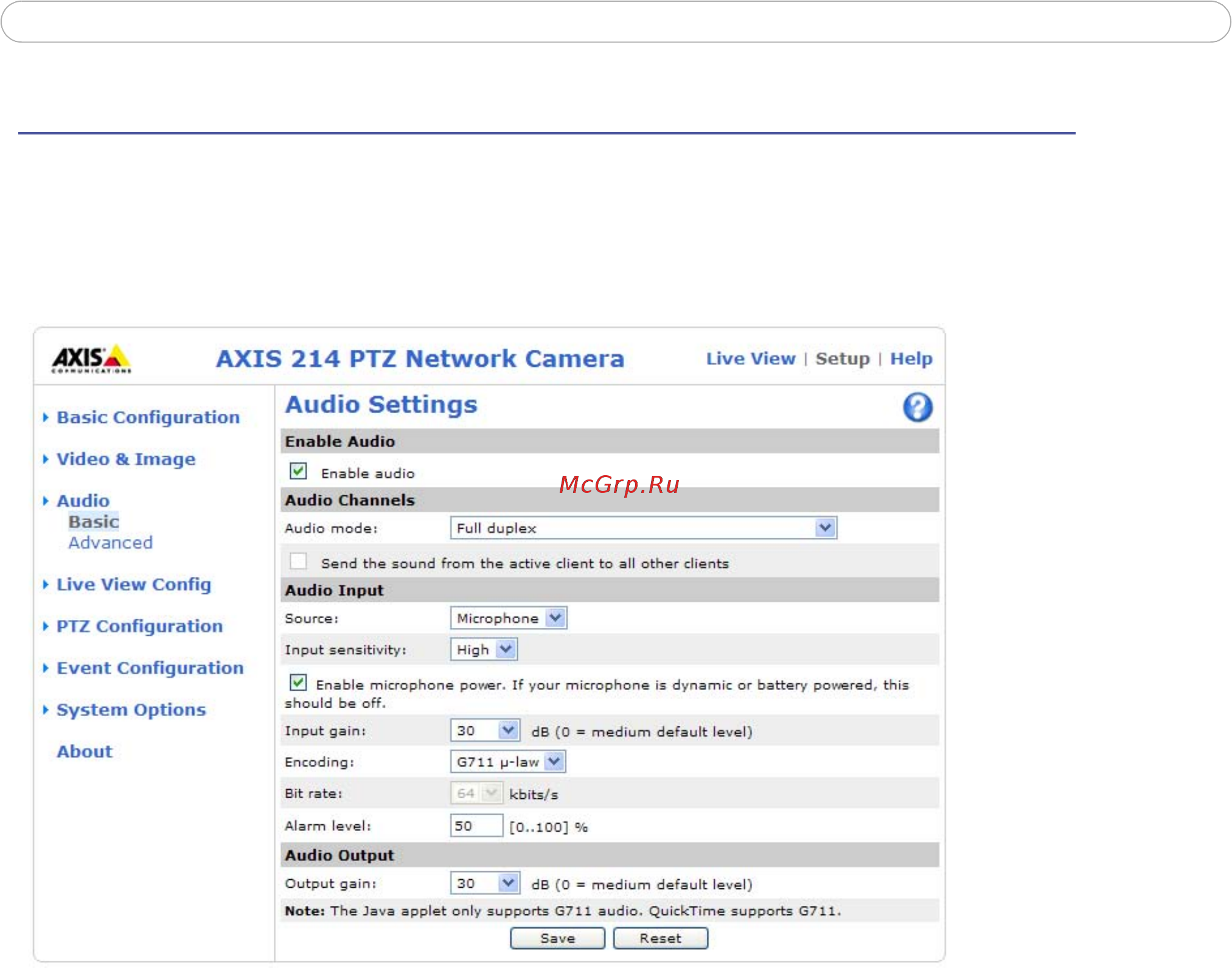Screen dimensions: 1232x968
Task: Toggle Enable microphone power checkbox
Action: 298,683
